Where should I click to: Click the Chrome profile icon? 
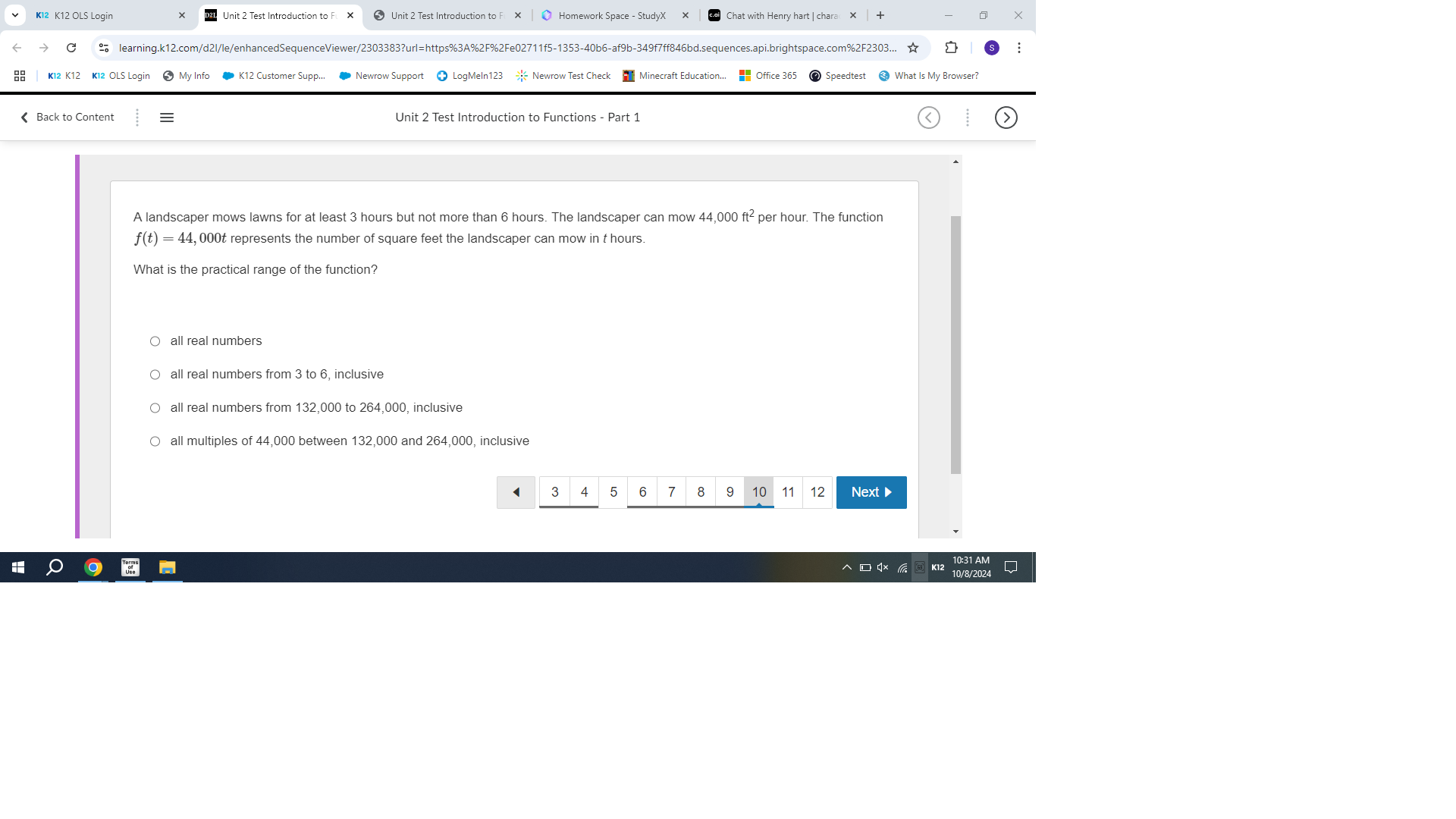[991, 48]
